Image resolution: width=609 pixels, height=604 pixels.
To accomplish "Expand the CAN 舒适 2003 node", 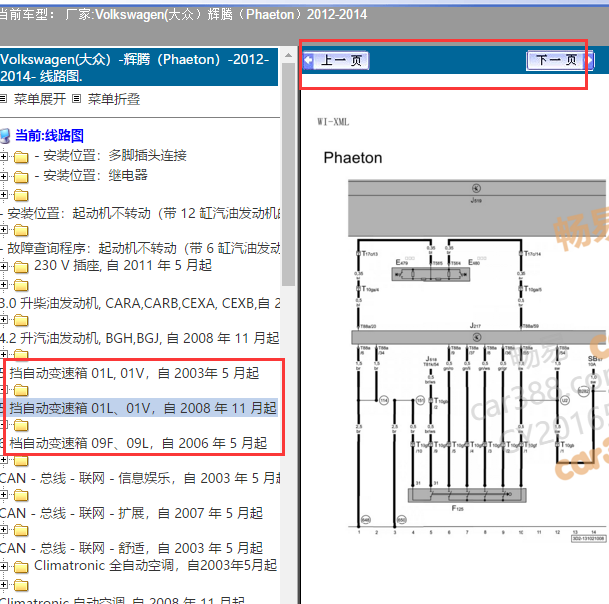I will point(3,530).
